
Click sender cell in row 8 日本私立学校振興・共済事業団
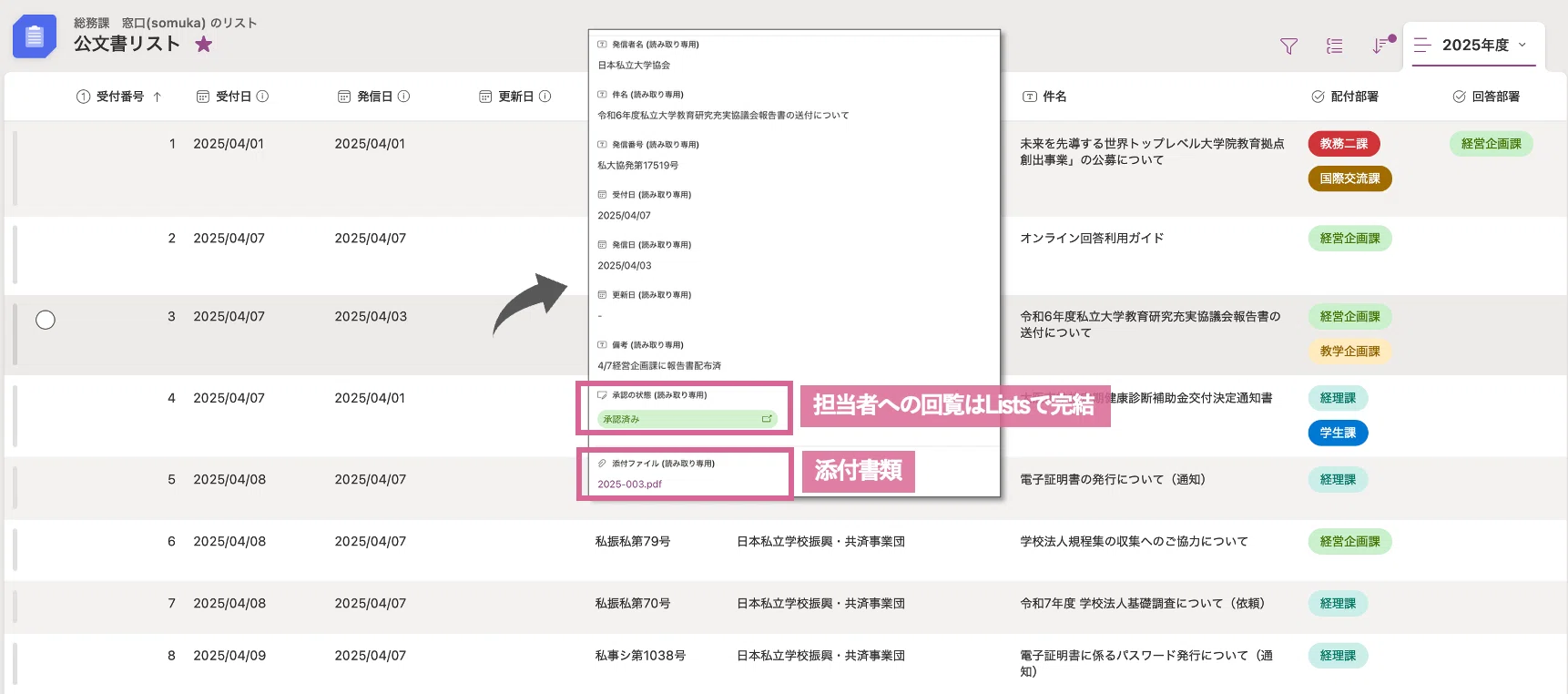click(x=820, y=656)
